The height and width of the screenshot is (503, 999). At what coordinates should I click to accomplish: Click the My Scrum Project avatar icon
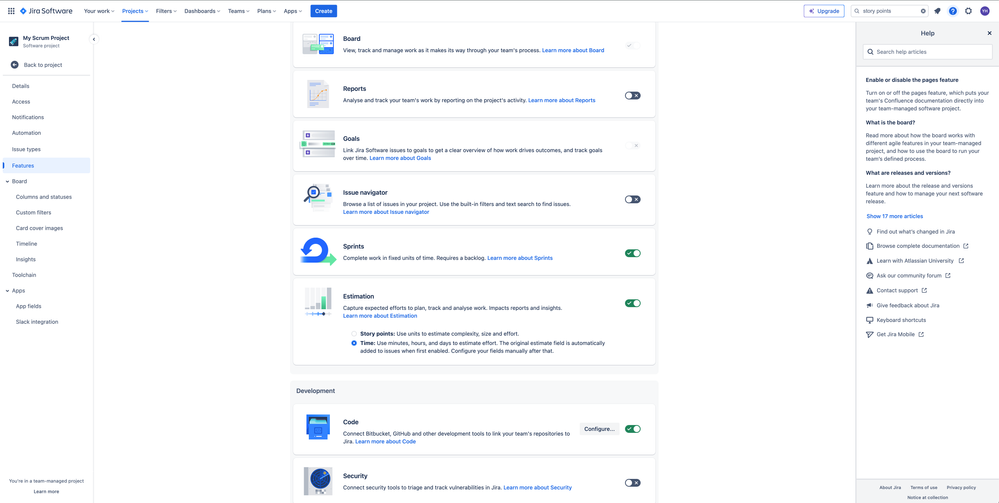pyautogui.click(x=13, y=41)
